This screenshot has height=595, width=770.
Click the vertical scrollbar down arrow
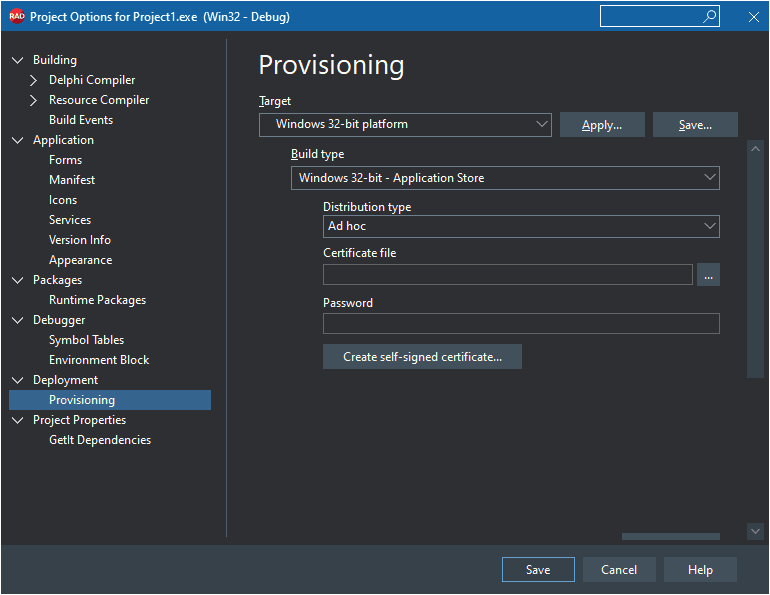click(755, 531)
